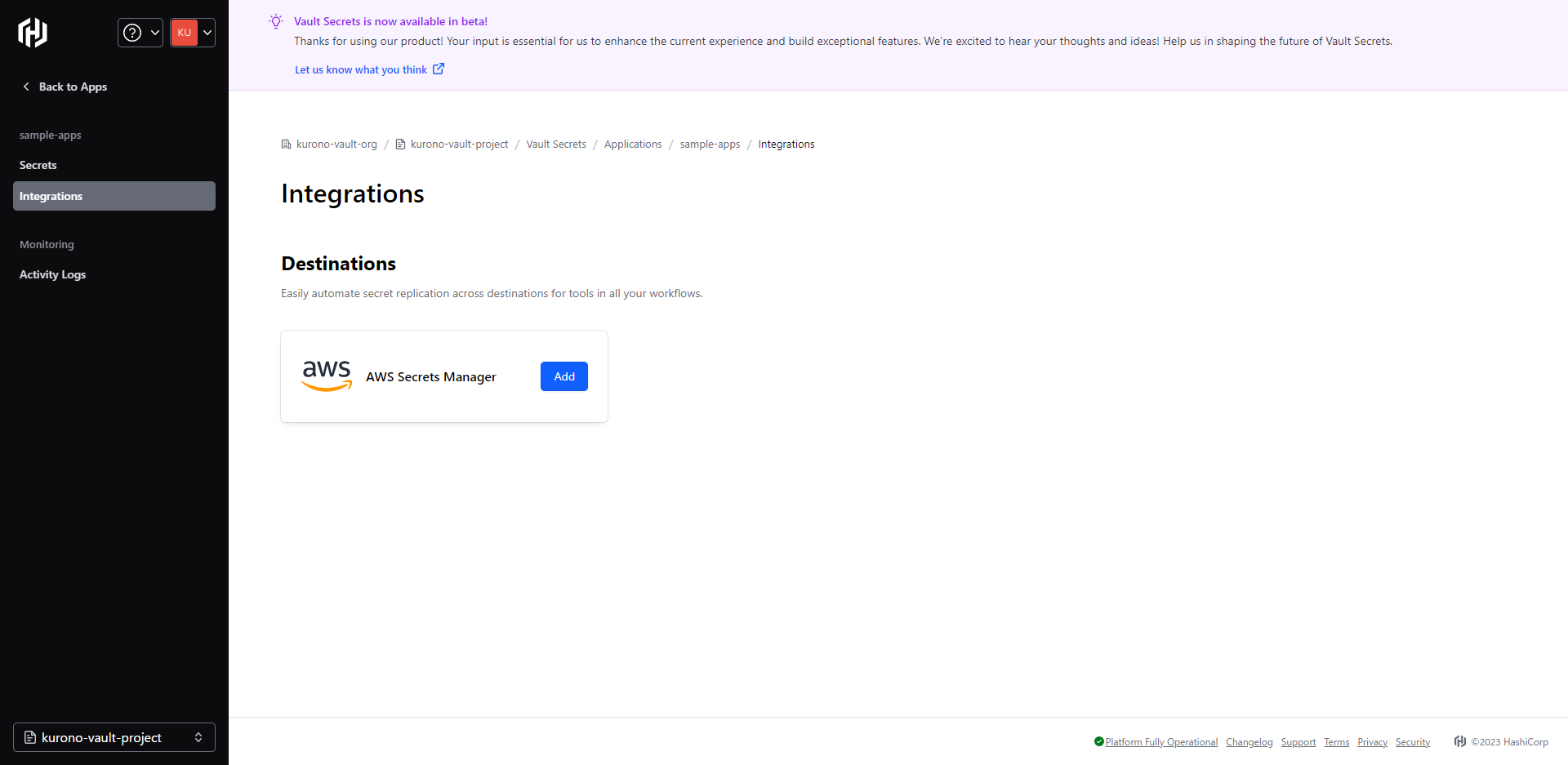Click the AWS logo on the card
The width and height of the screenshot is (1568, 765).
click(x=327, y=376)
